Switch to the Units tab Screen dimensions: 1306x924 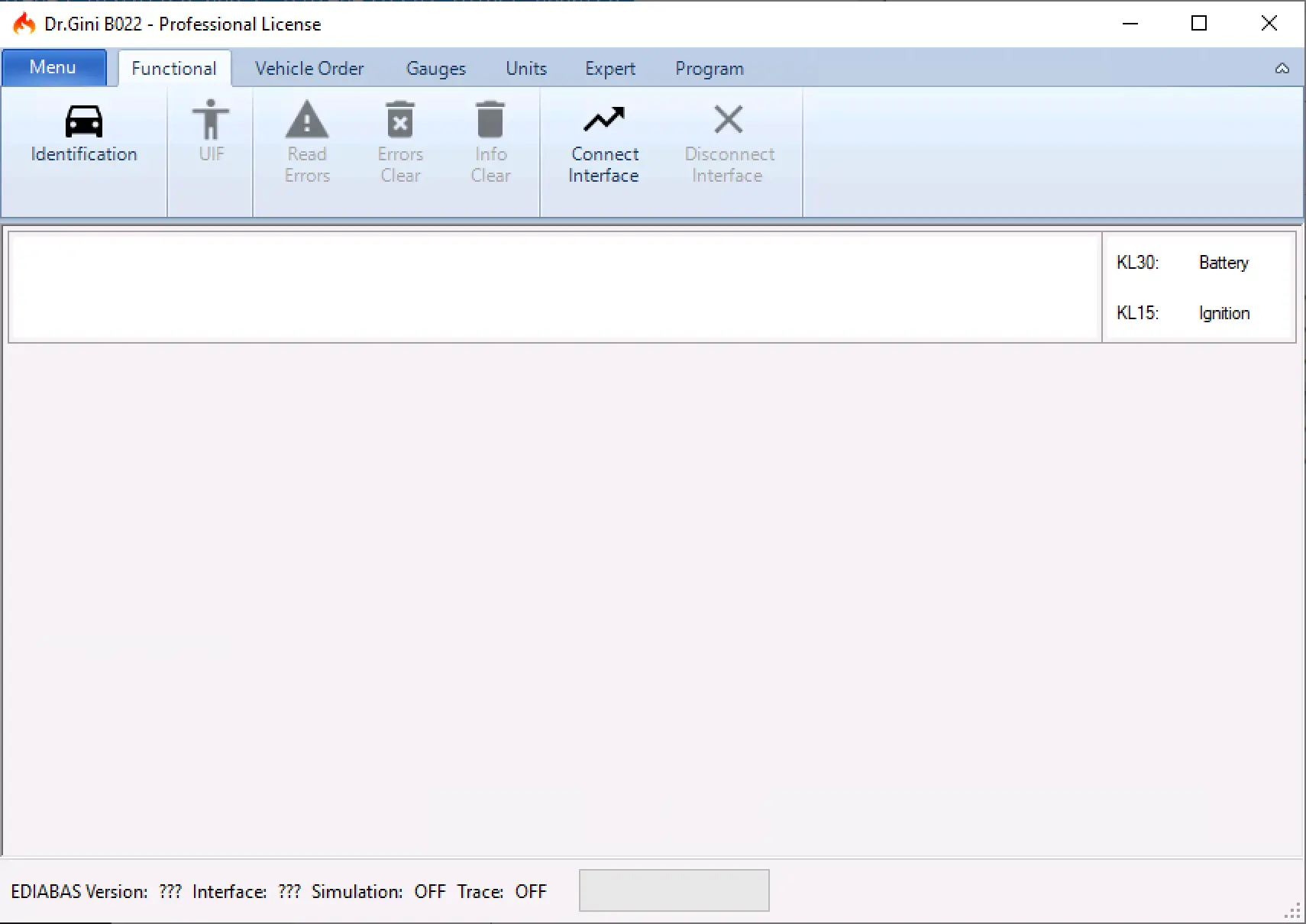click(525, 68)
